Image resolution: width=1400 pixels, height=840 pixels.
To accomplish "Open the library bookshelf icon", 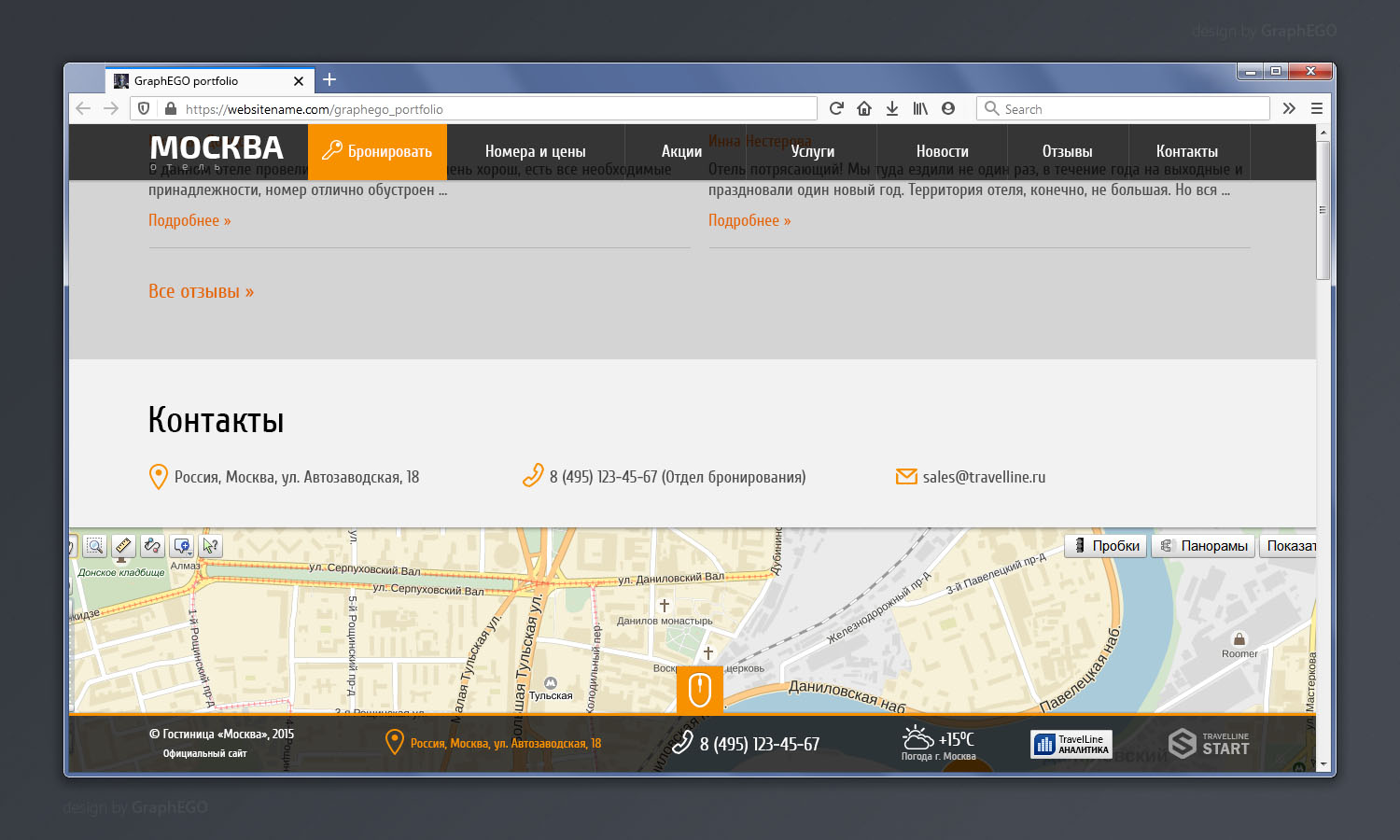I will coord(920,108).
